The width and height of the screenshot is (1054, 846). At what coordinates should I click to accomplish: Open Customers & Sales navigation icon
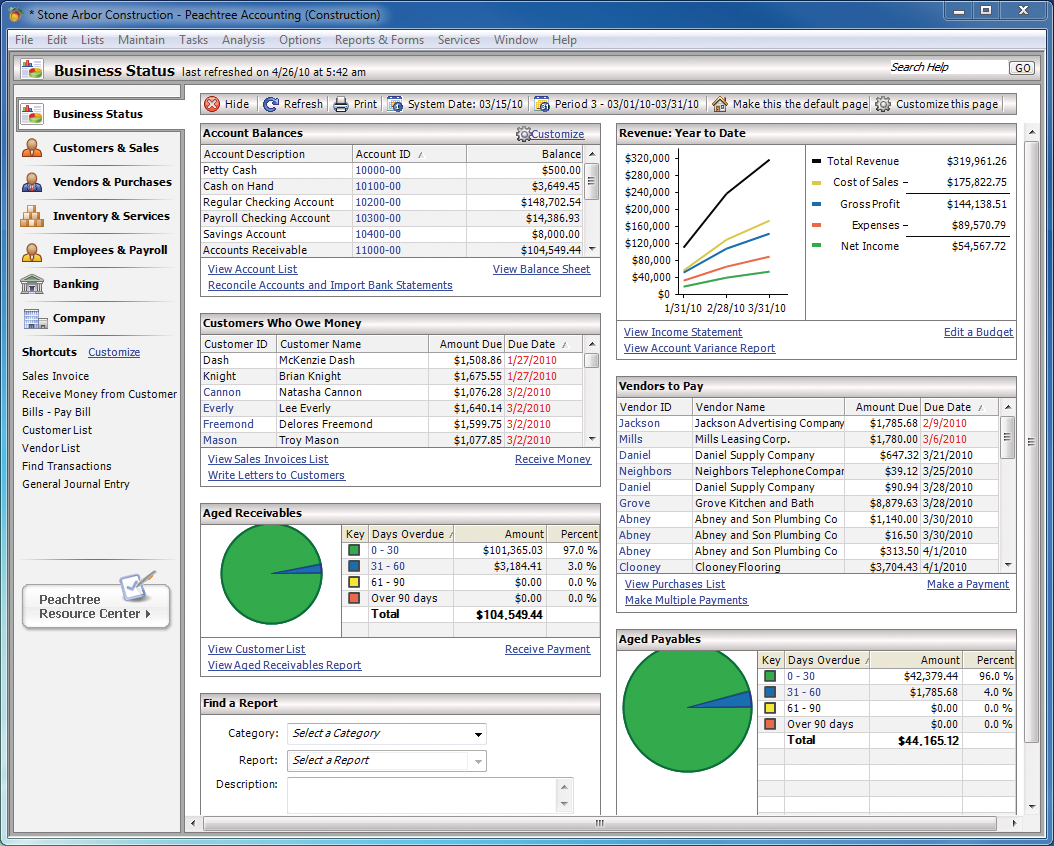click(x=33, y=148)
